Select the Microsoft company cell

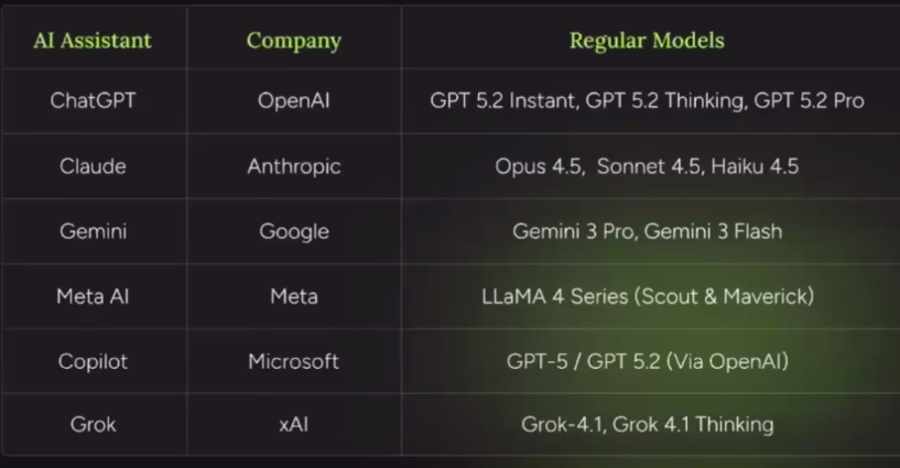(294, 361)
